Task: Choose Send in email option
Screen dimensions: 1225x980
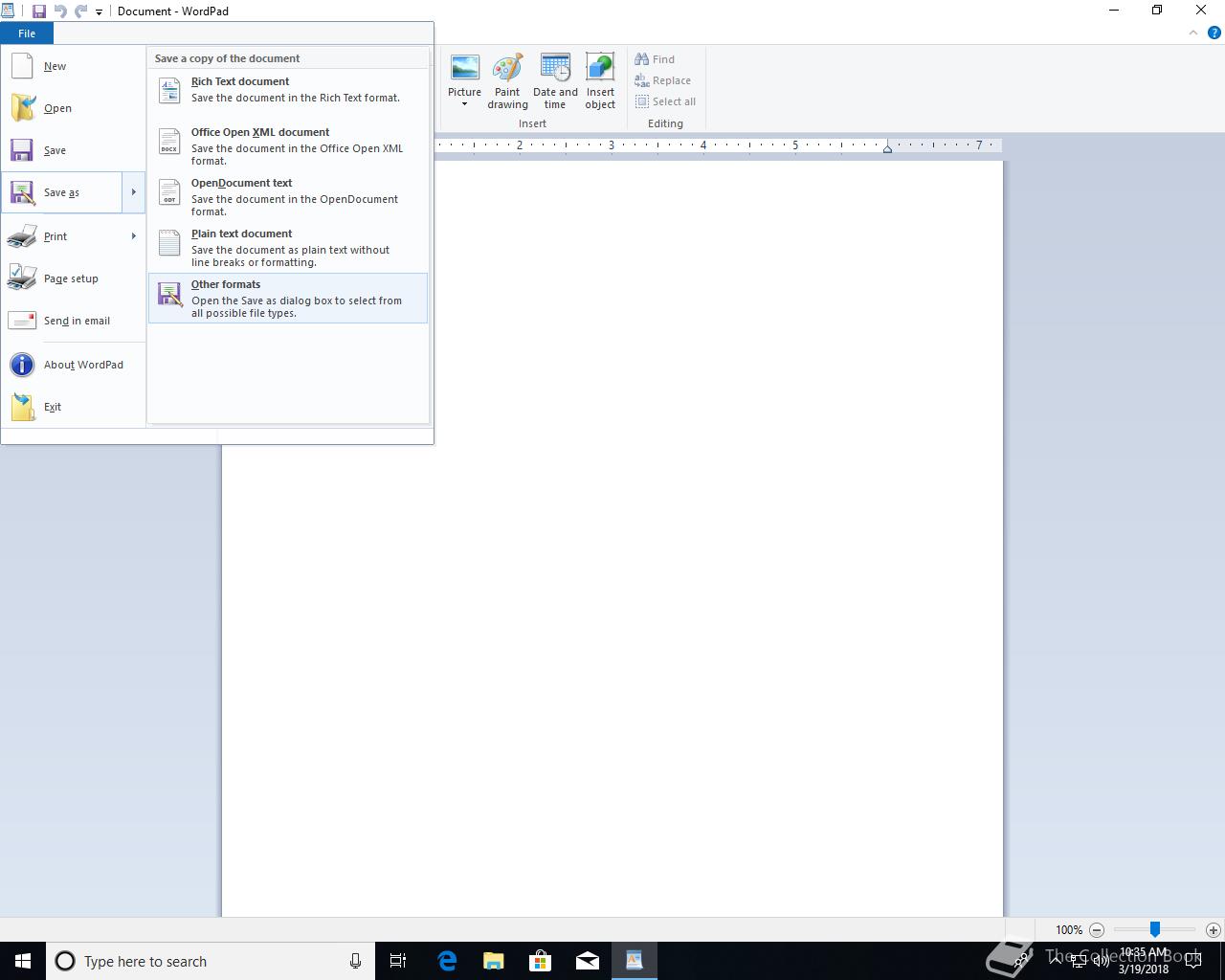Action: pos(73,321)
